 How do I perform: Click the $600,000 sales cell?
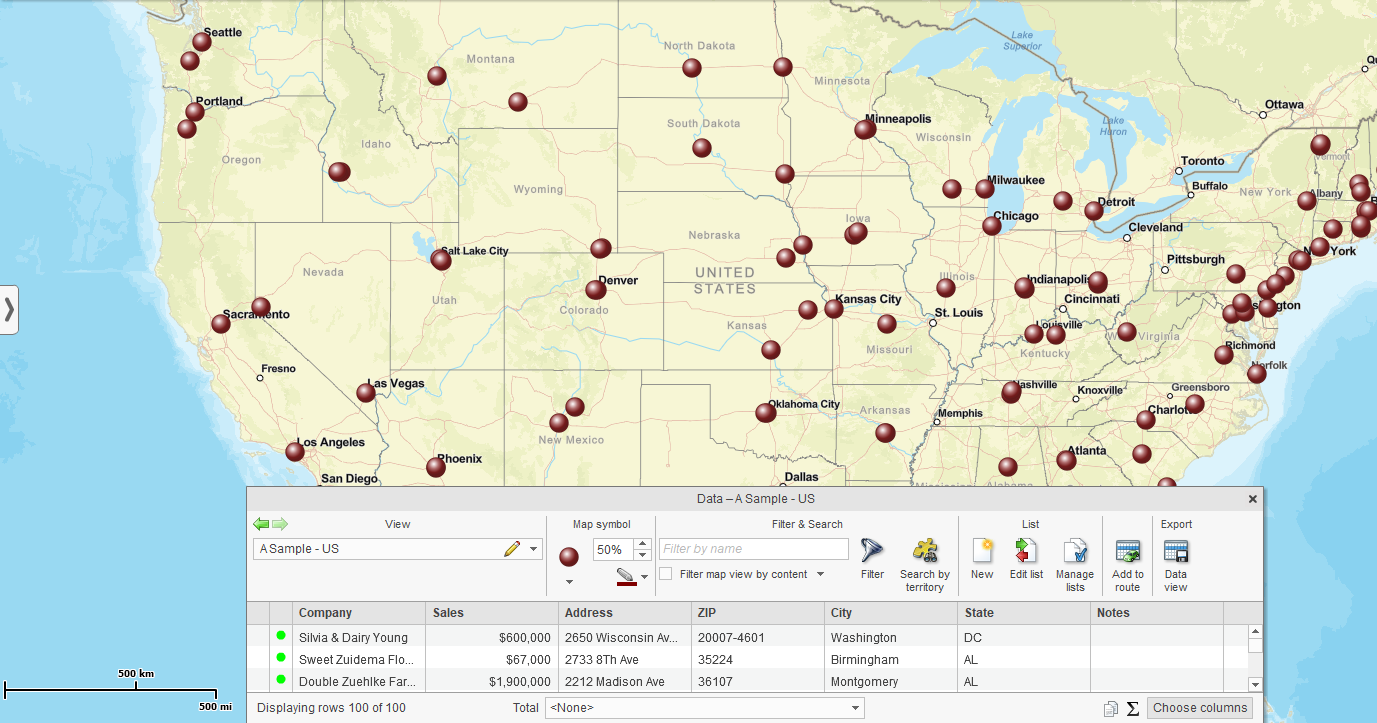[x=492, y=637]
